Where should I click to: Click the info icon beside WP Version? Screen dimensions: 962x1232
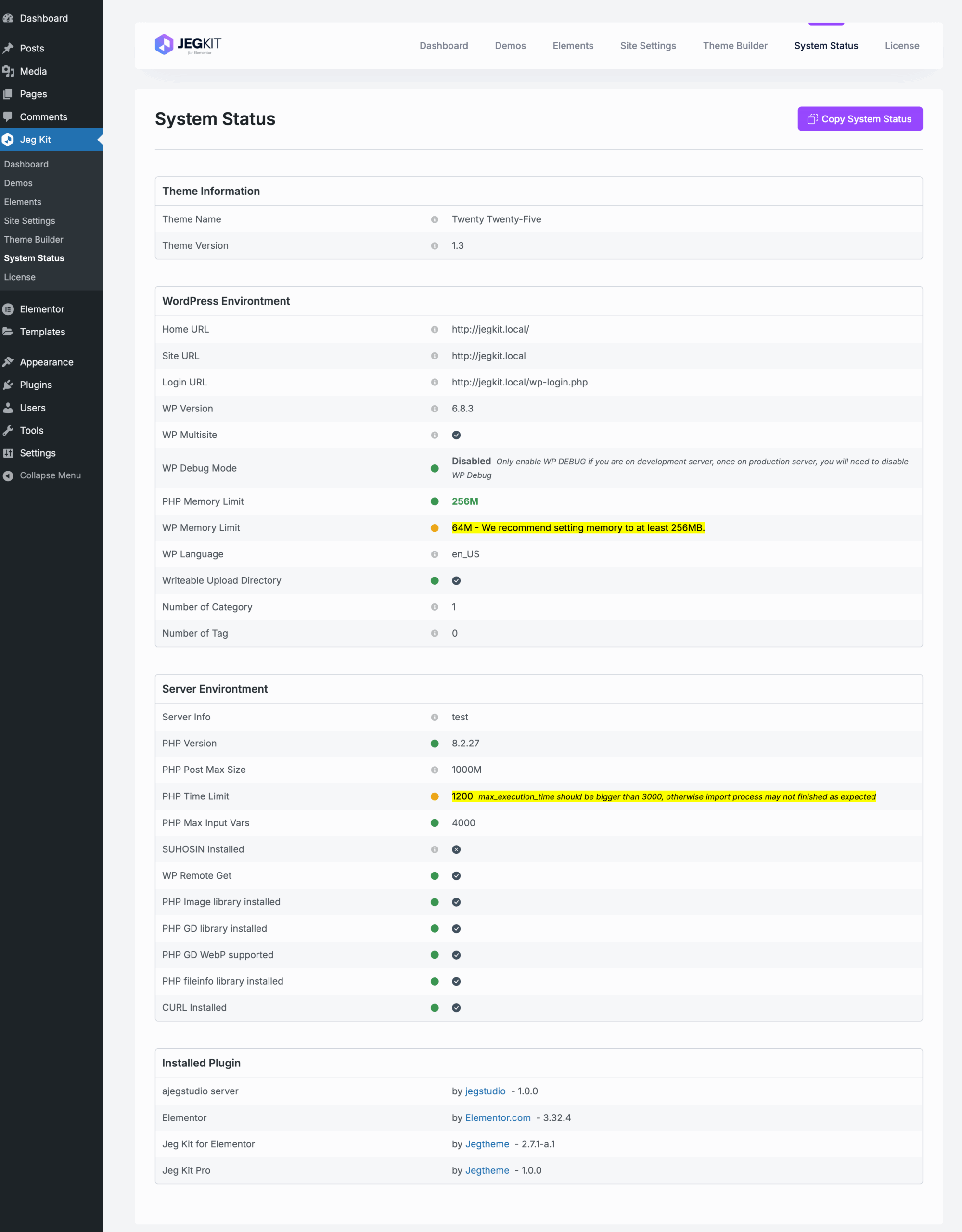click(x=435, y=409)
